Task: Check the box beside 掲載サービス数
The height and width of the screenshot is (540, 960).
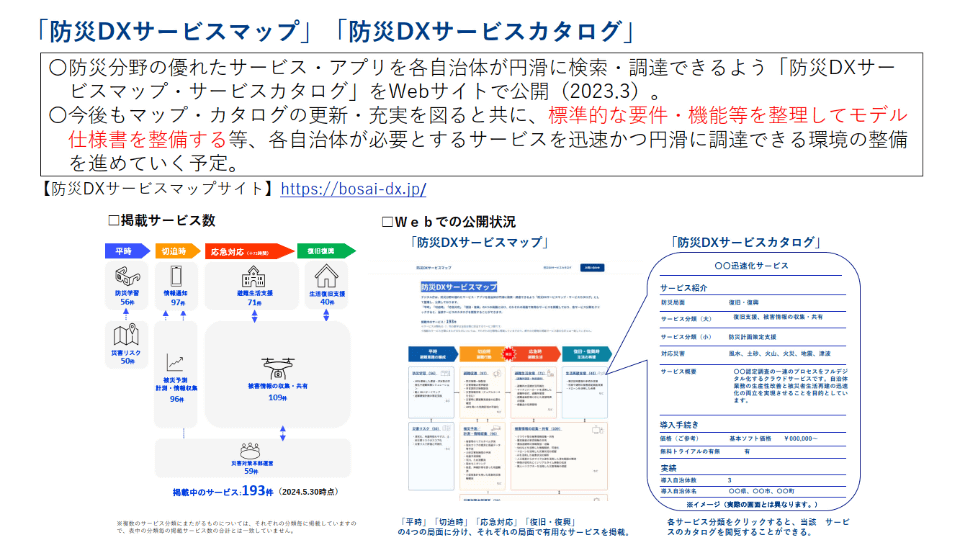Action: click(x=113, y=220)
